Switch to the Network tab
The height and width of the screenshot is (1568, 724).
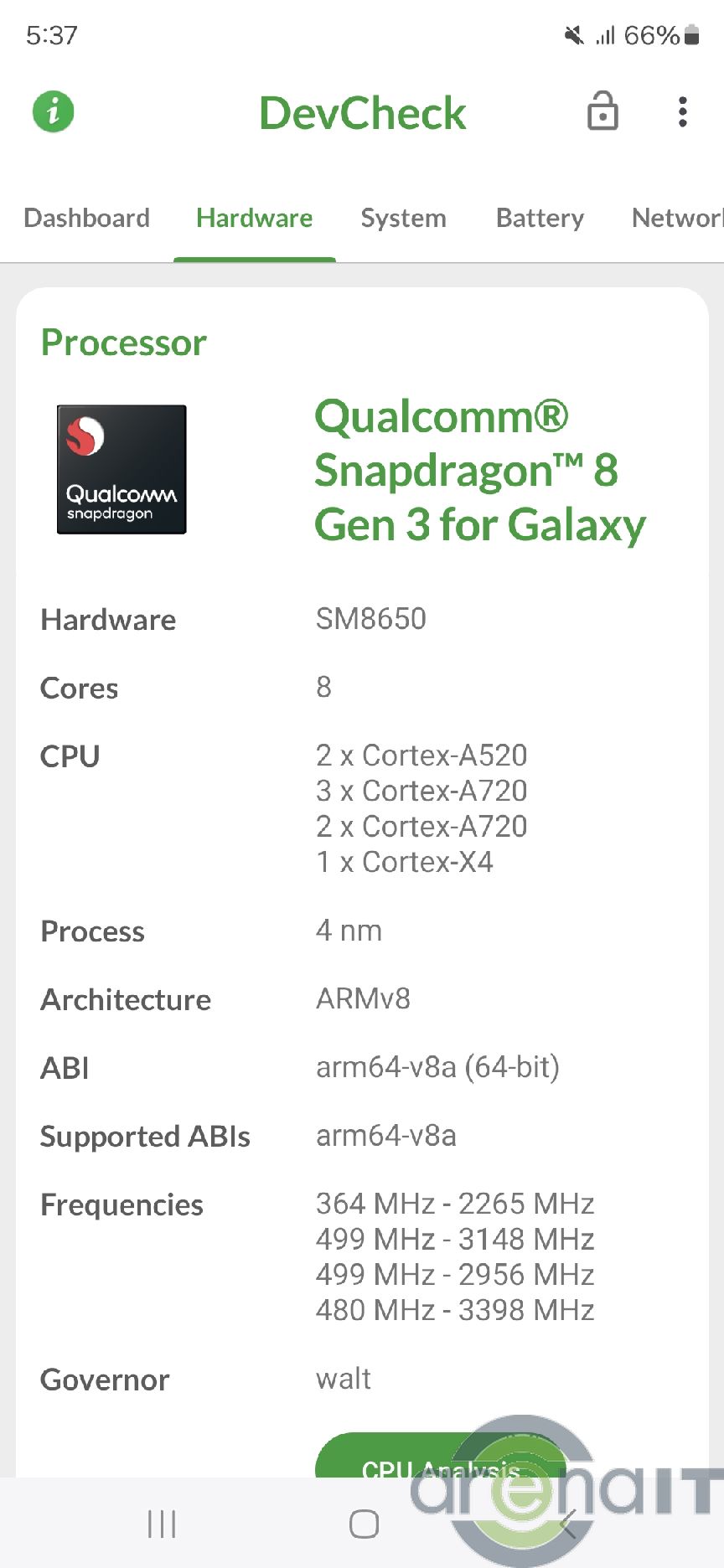tap(675, 218)
